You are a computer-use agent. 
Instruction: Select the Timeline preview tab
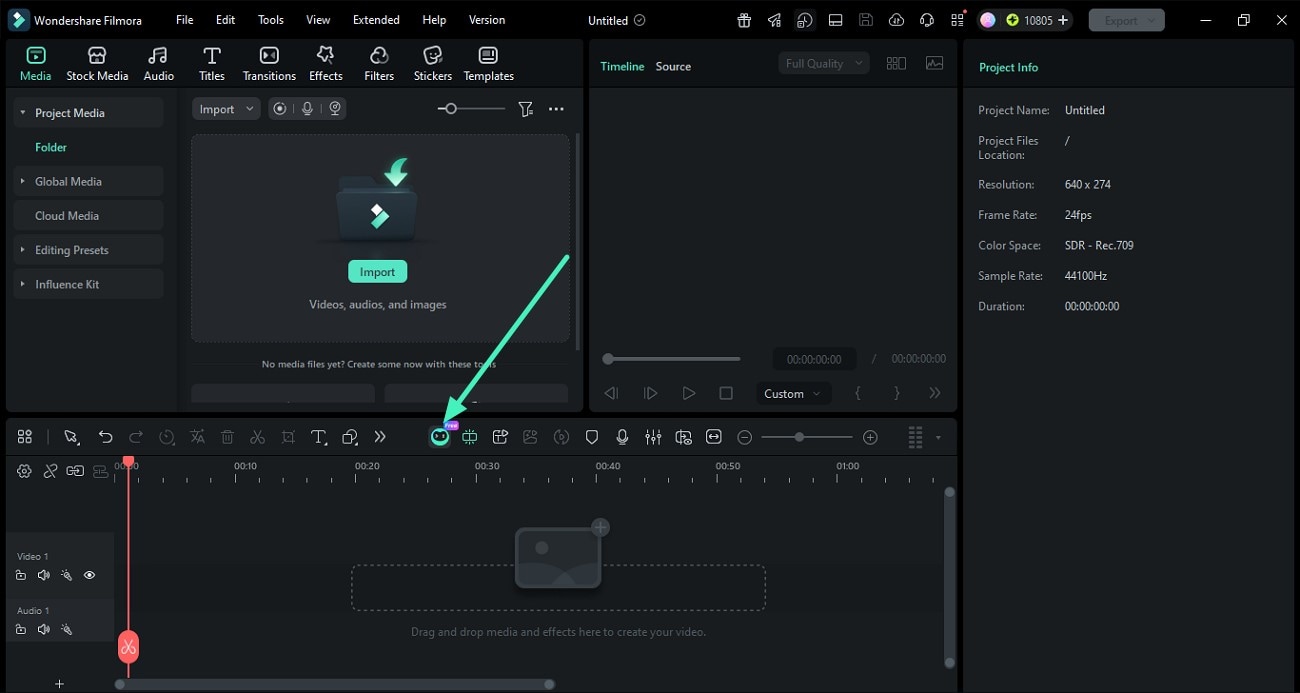[622, 66]
